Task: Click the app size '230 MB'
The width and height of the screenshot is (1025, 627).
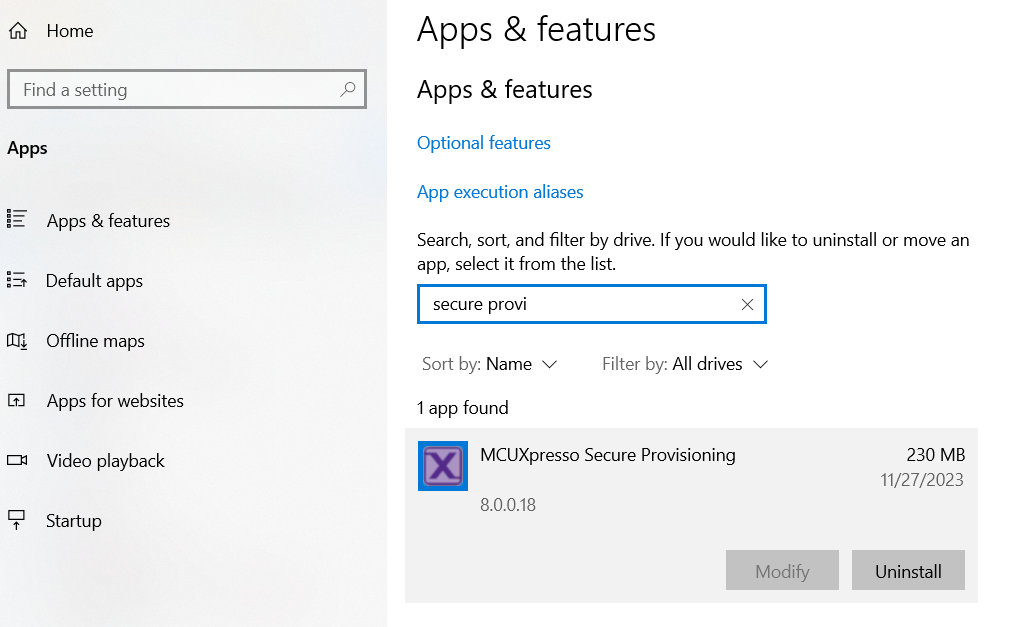Action: (935, 454)
